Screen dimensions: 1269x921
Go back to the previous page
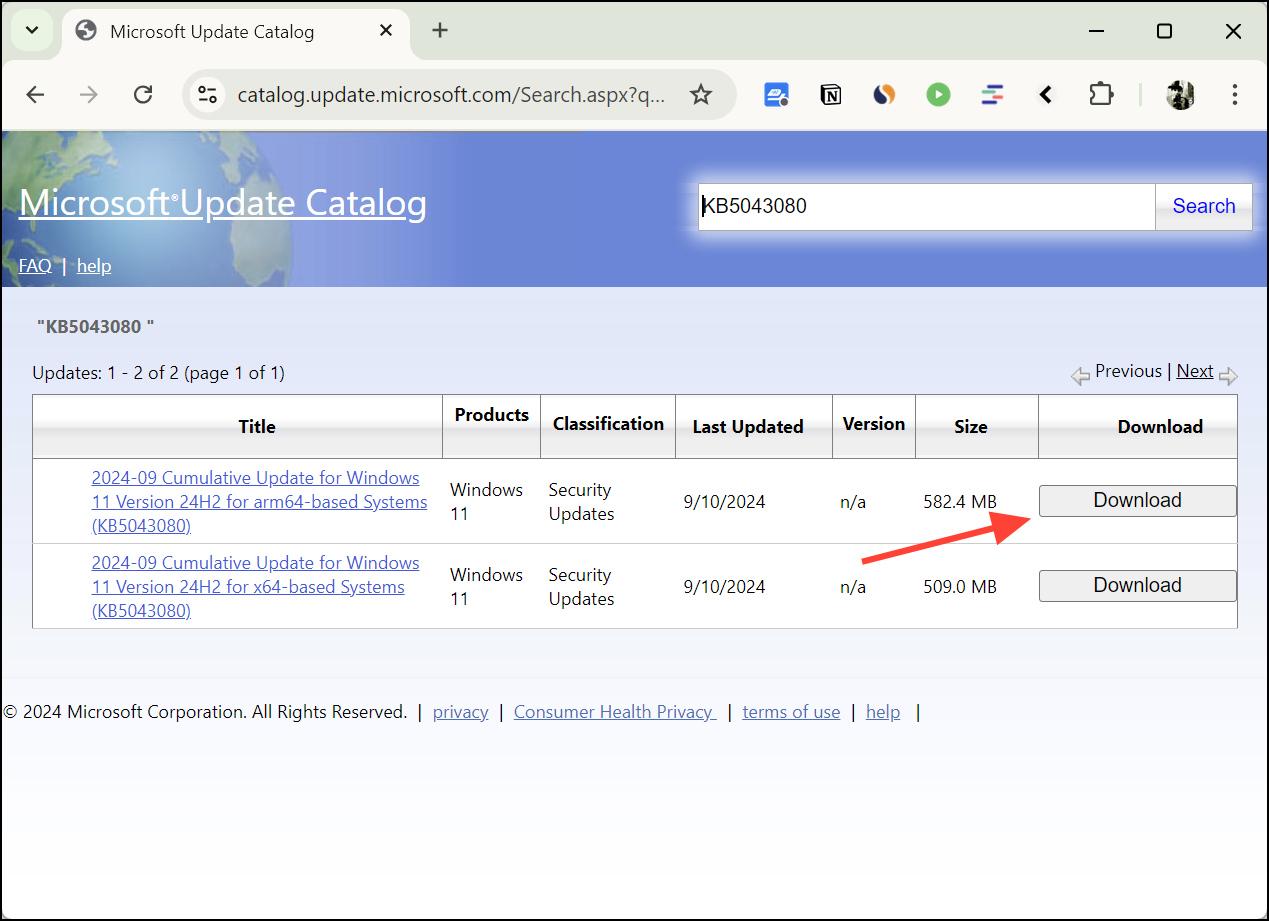click(36, 95)
